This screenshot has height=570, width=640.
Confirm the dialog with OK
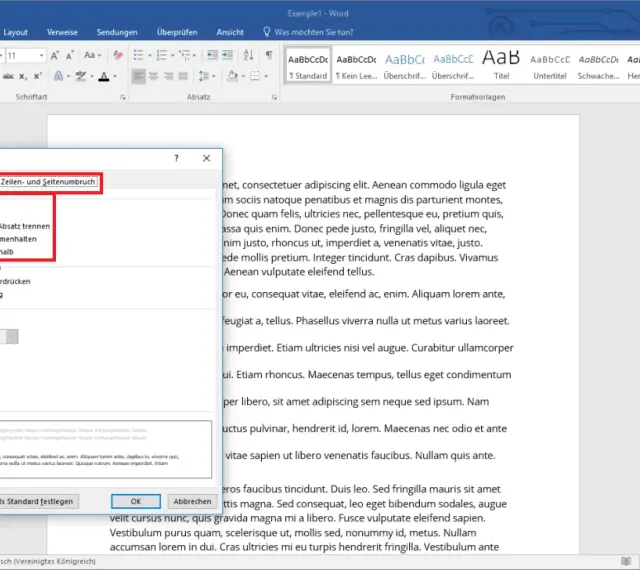(136, 501)
